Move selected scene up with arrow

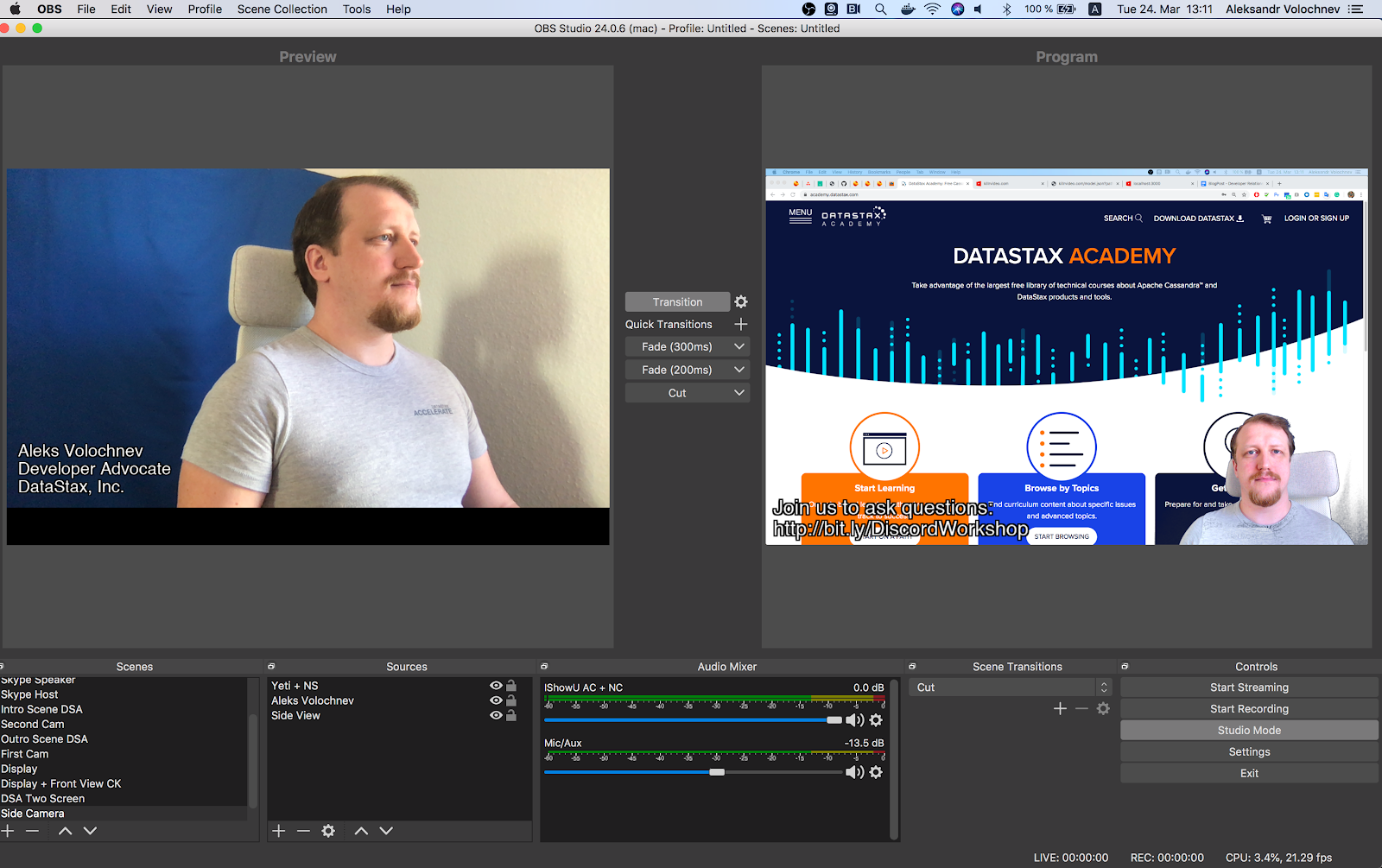point(65,831)
